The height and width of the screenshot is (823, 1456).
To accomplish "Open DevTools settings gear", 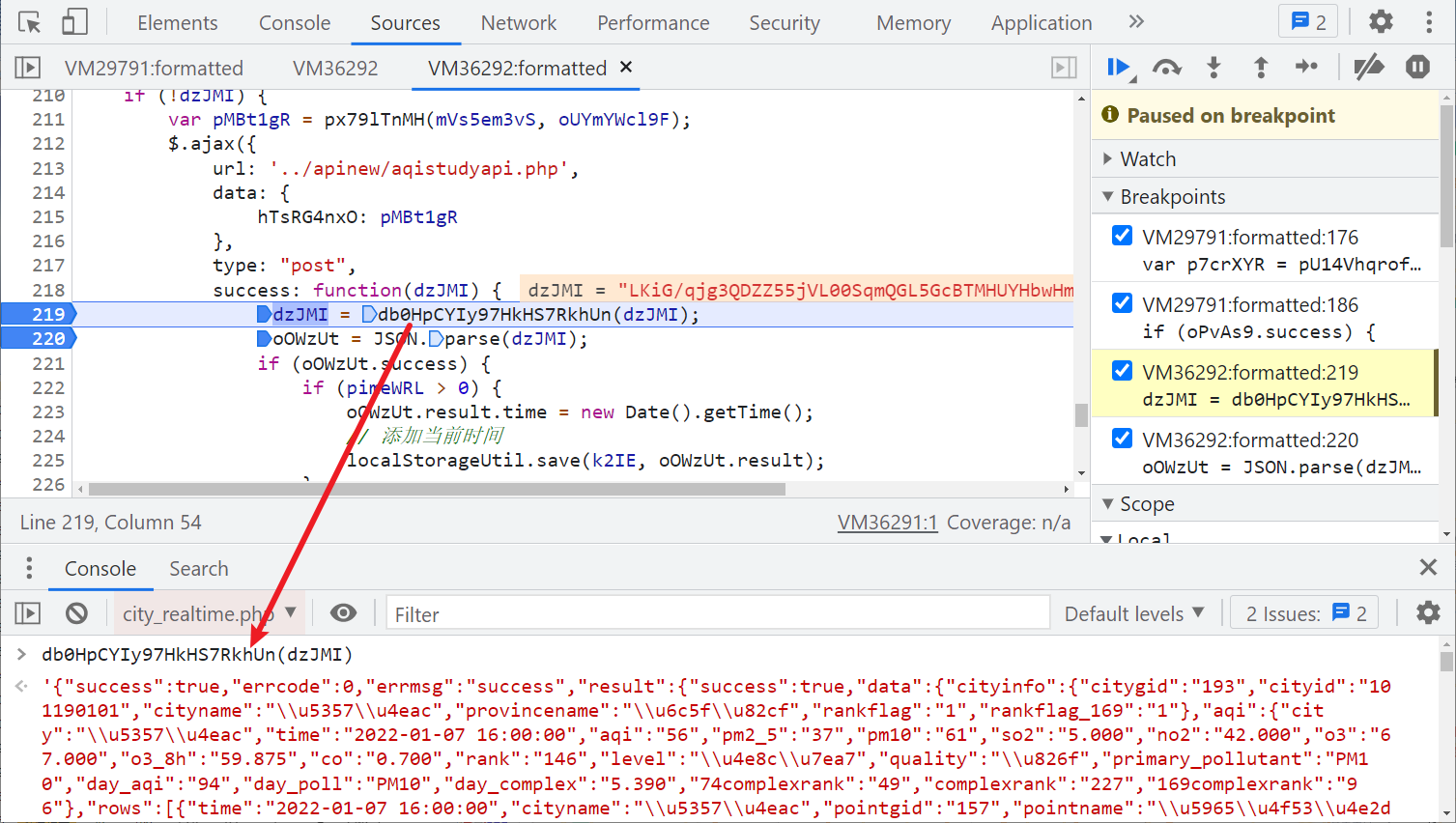I will click(1382, 21).
